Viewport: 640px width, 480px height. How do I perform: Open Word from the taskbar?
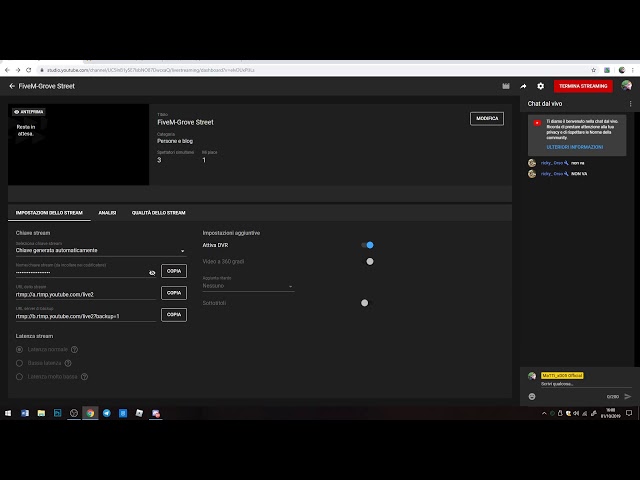point(25,413)
